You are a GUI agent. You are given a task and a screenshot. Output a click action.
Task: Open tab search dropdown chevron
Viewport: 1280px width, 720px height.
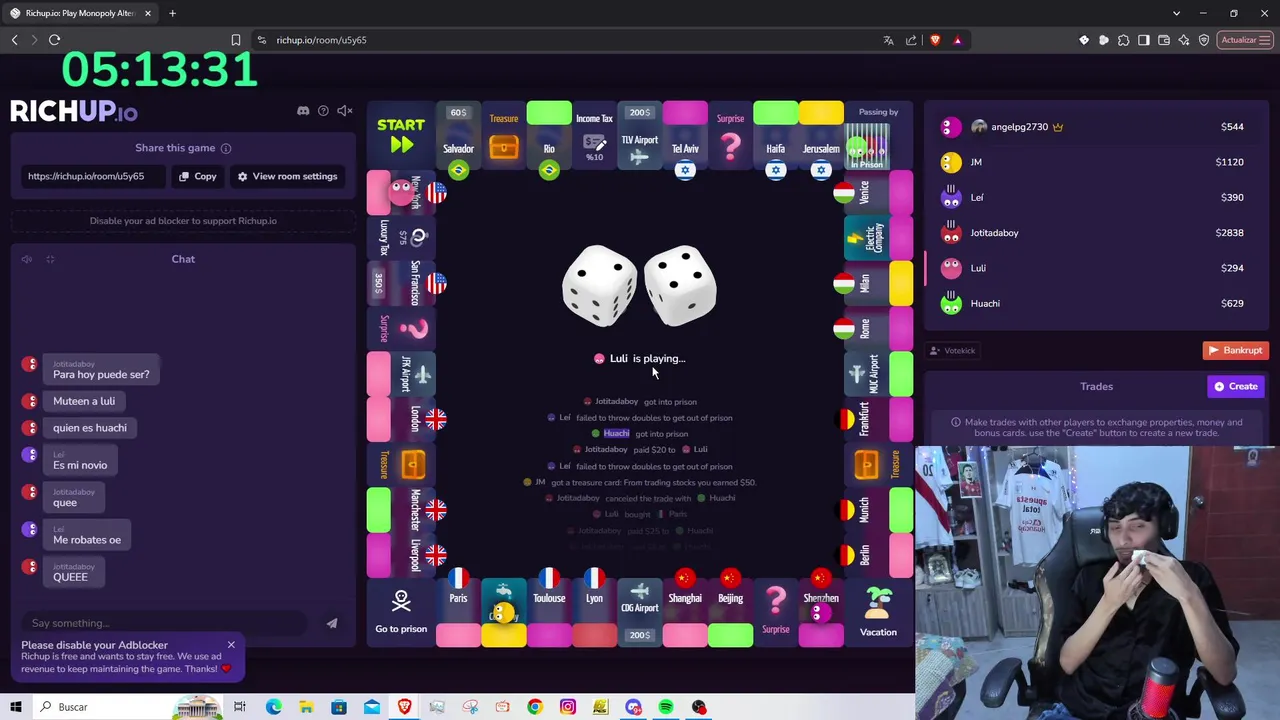[1176, 13]
